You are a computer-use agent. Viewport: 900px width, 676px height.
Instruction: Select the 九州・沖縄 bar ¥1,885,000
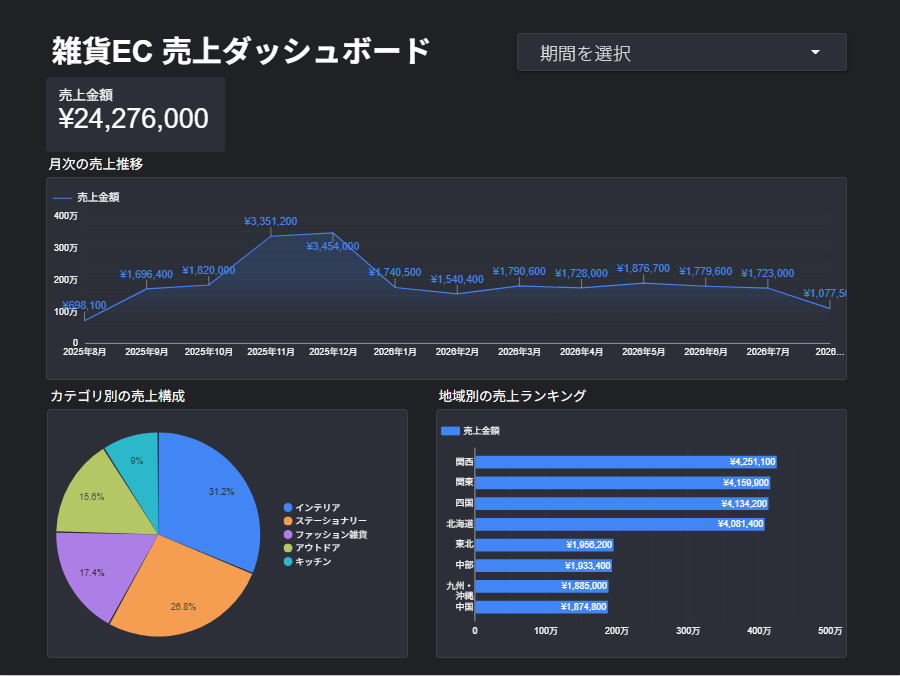[x=542, y=586]
